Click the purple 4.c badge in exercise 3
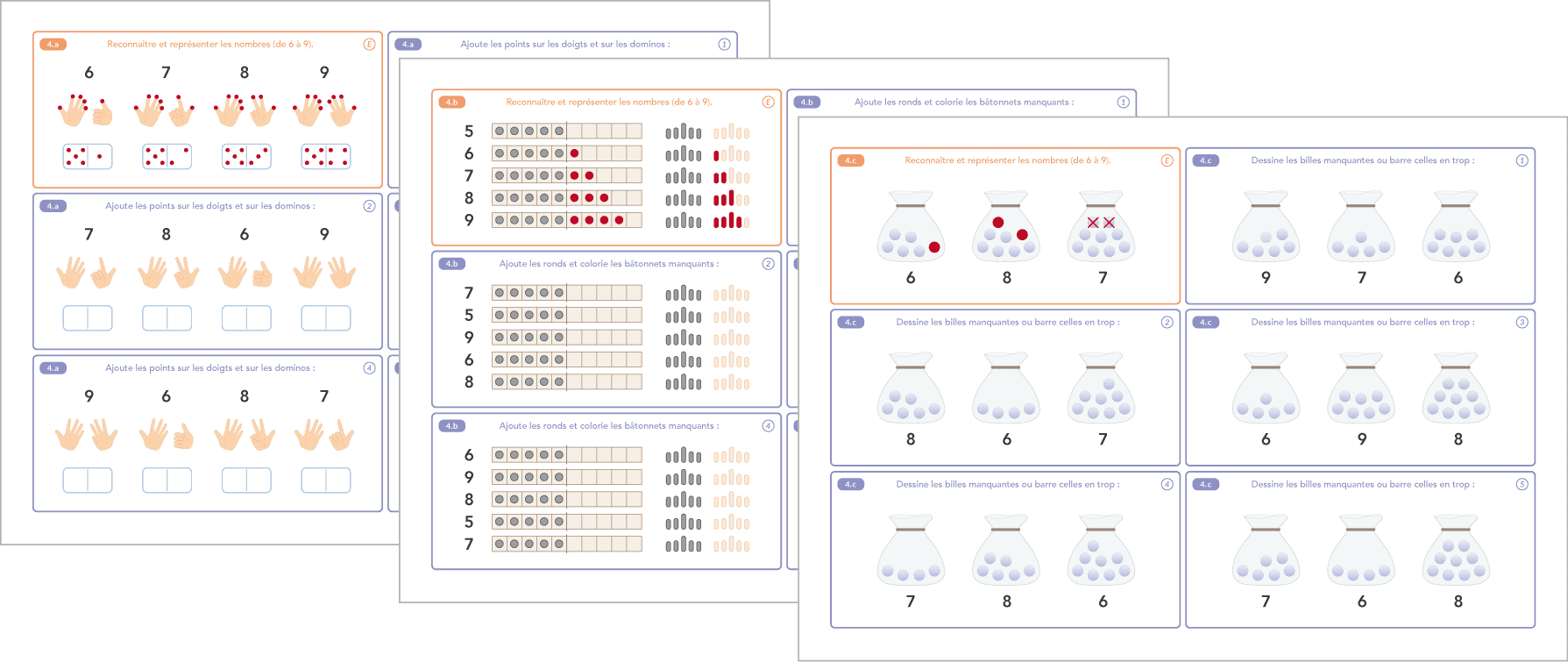The image size is (1568, 662). (x=1206, y=323)
